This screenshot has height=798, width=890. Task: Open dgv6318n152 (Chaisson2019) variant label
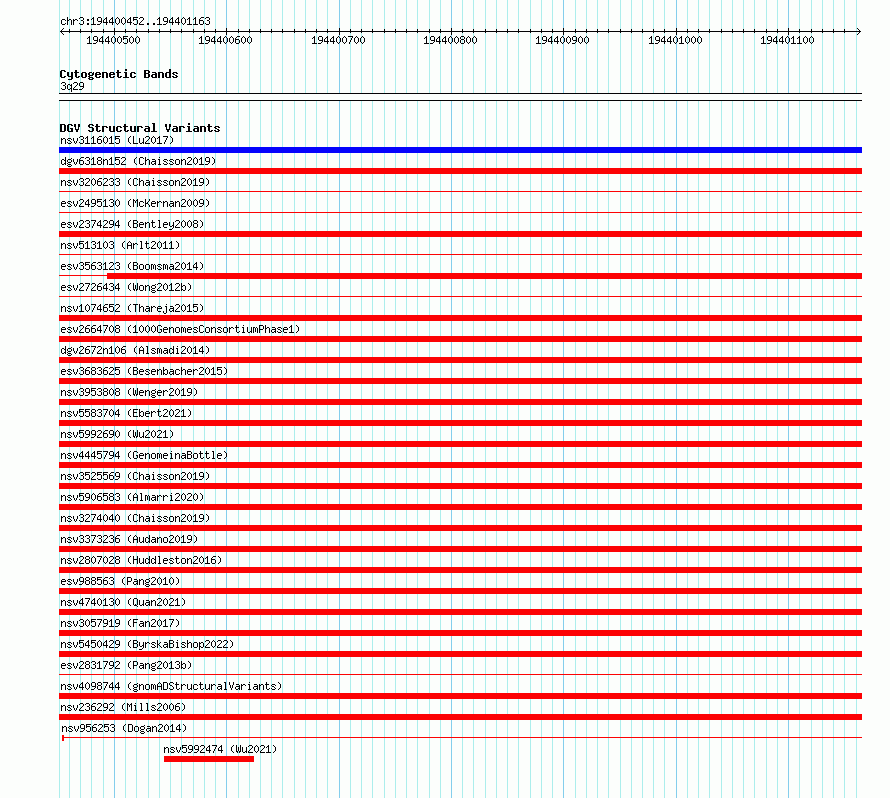click(138, 161)
